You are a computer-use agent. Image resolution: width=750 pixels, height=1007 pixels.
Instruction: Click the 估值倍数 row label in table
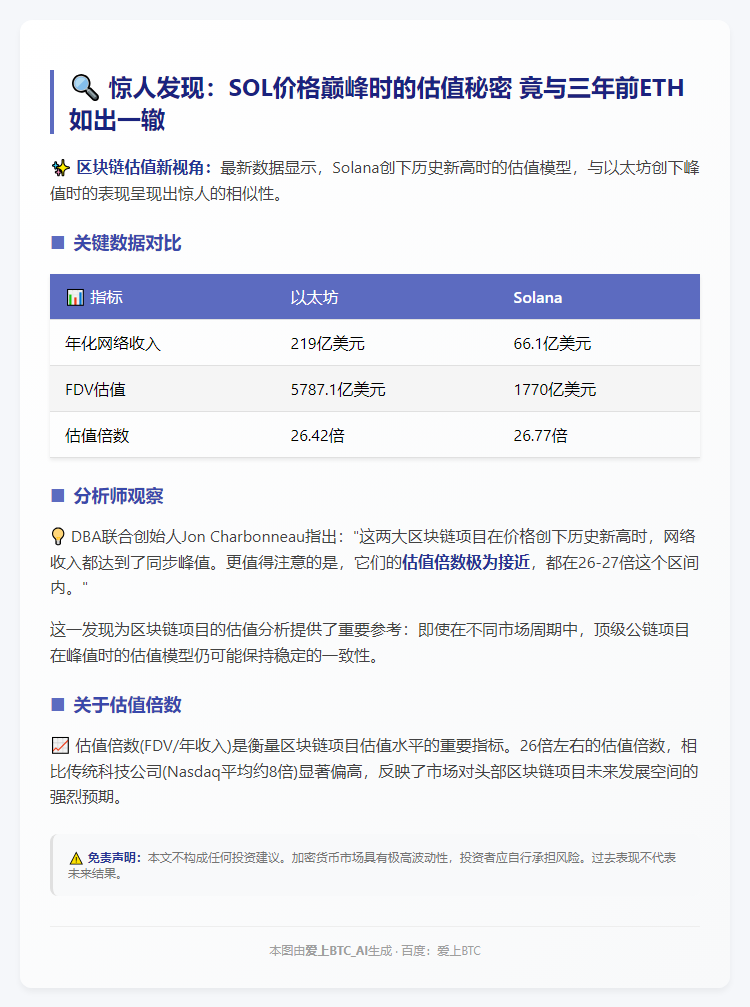pyautogui.click(x=97, y=435)
